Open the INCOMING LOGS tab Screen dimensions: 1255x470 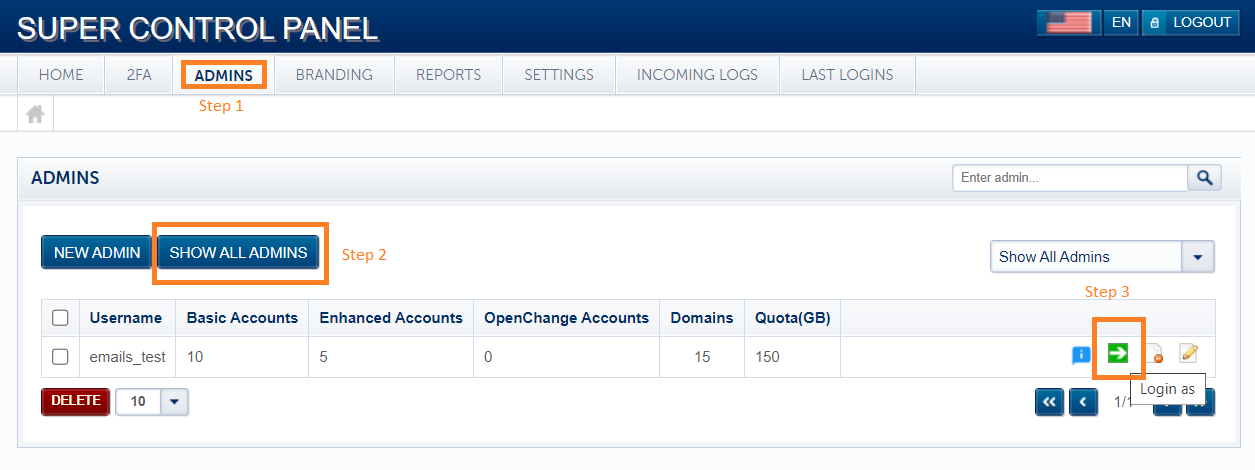click(x=697, y=75)
